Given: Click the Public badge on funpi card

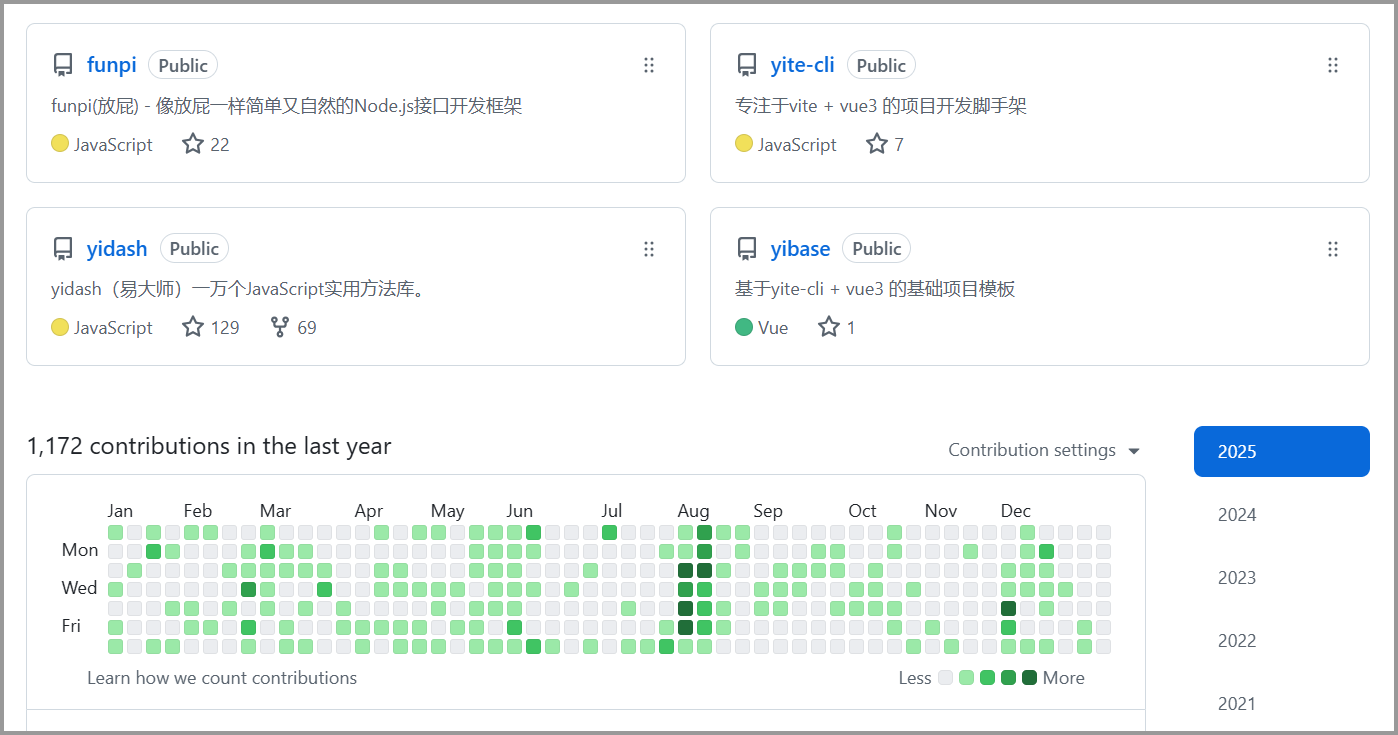Looking at the screenshot, I should 183,66.
